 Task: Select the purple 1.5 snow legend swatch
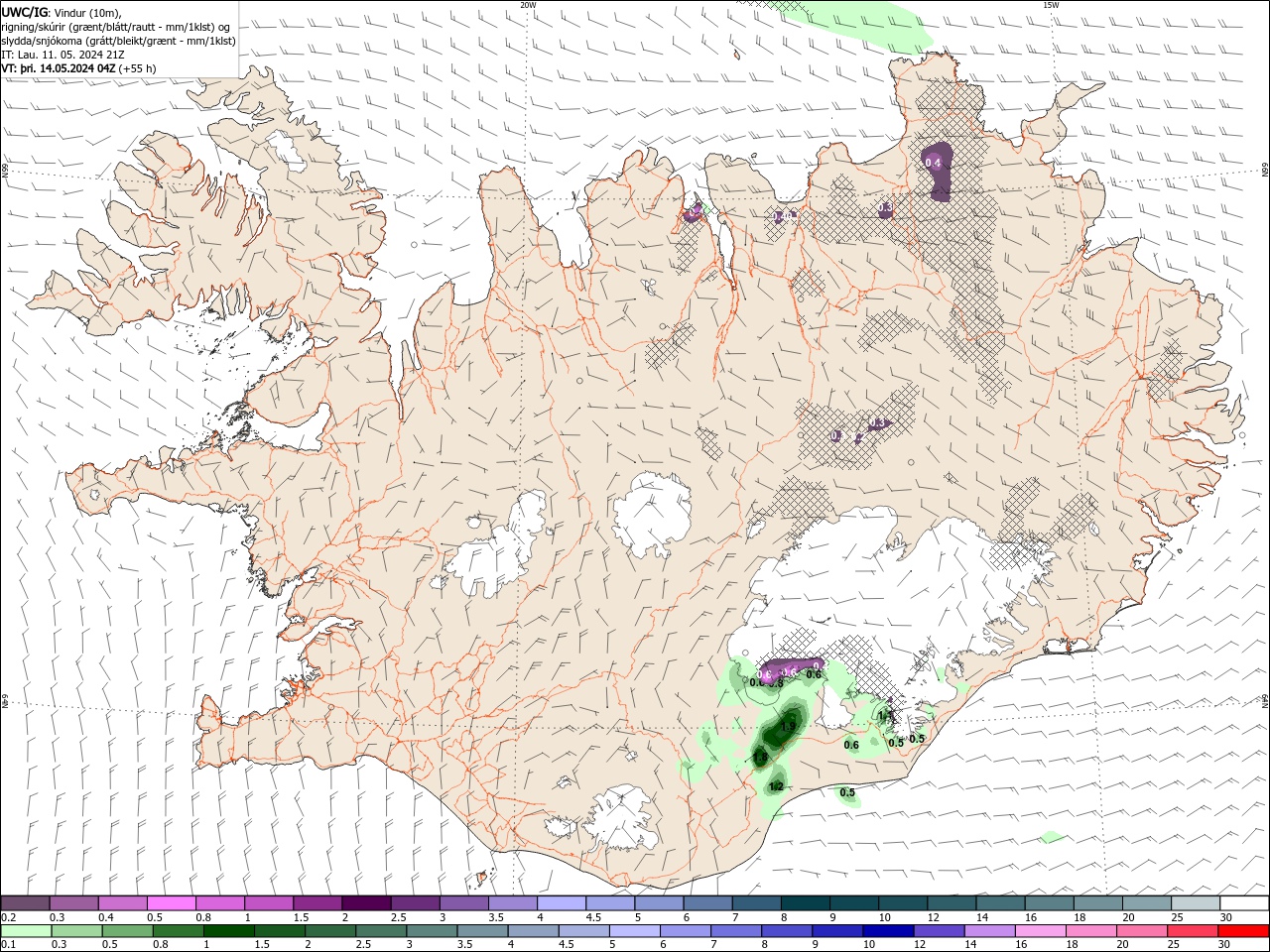pyautogui.click(x=317, y=903)
